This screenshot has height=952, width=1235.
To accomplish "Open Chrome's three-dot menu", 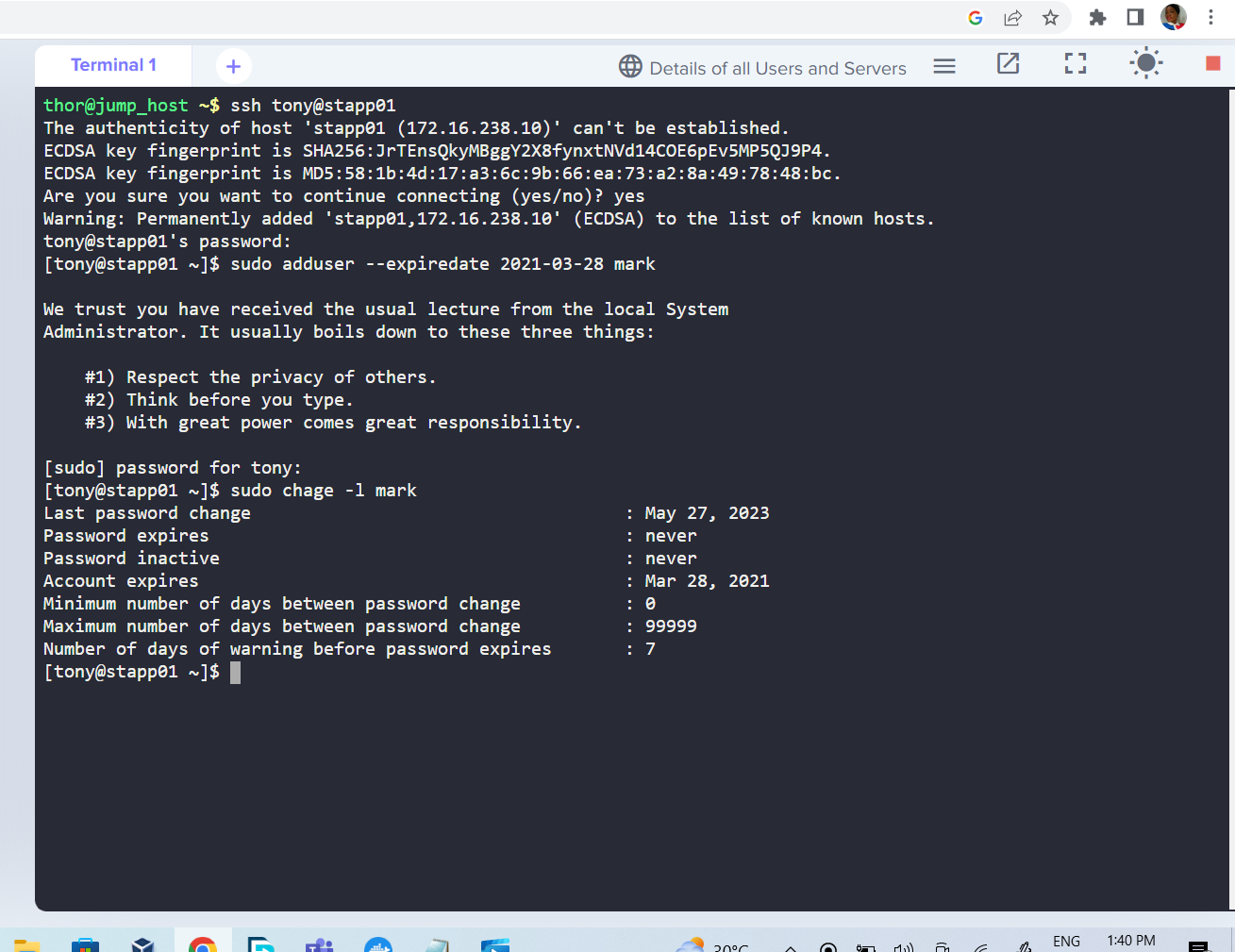I will 1210,17.
